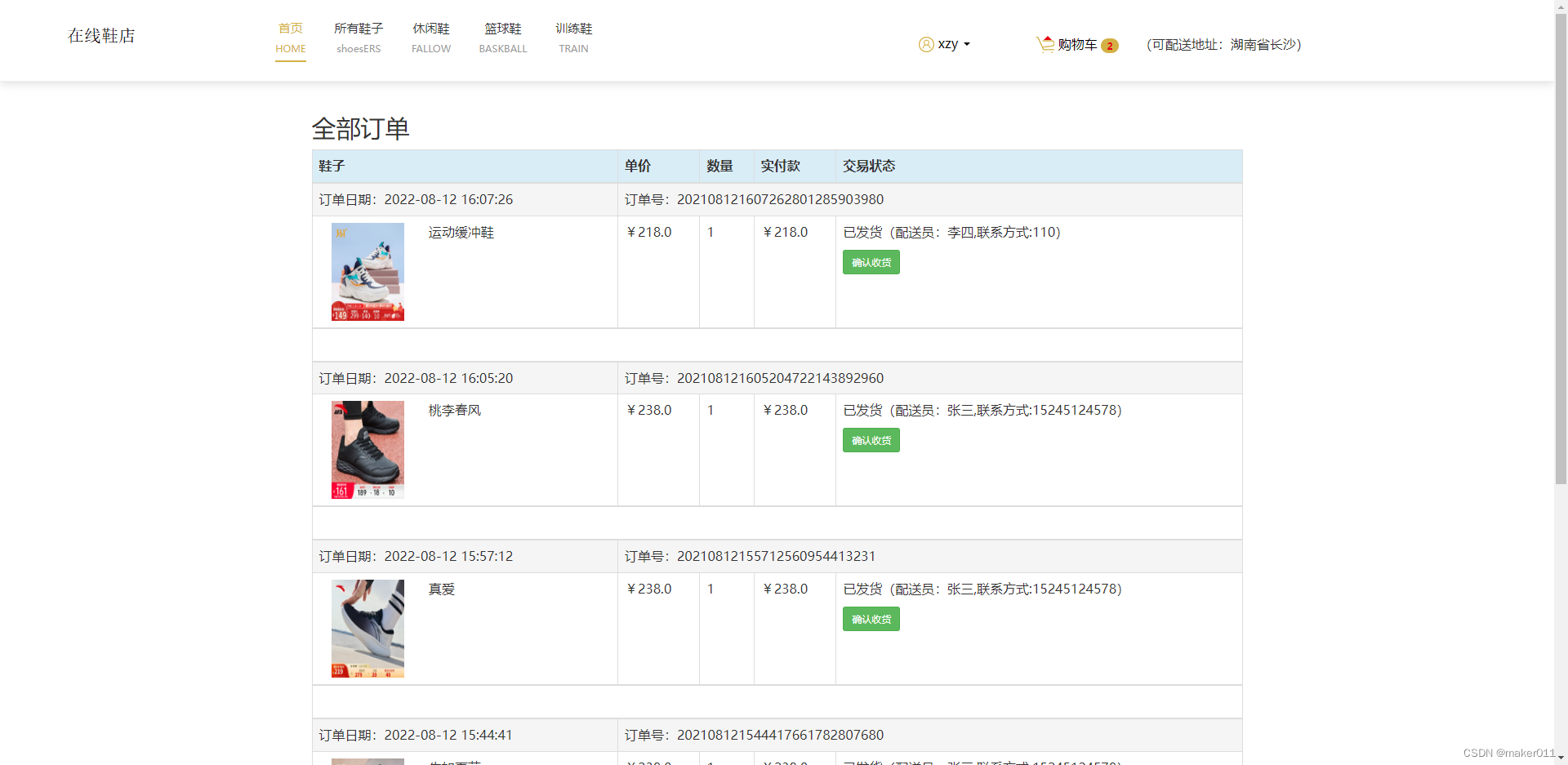This screenshot has height=765, width=1568.
Task: Click the cart count badge showing 2
Action: [1109, 46]
